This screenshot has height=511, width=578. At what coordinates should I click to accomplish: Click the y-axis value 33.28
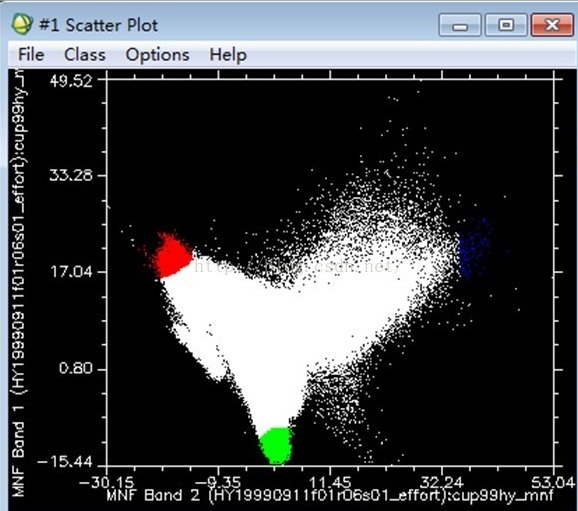72,175
